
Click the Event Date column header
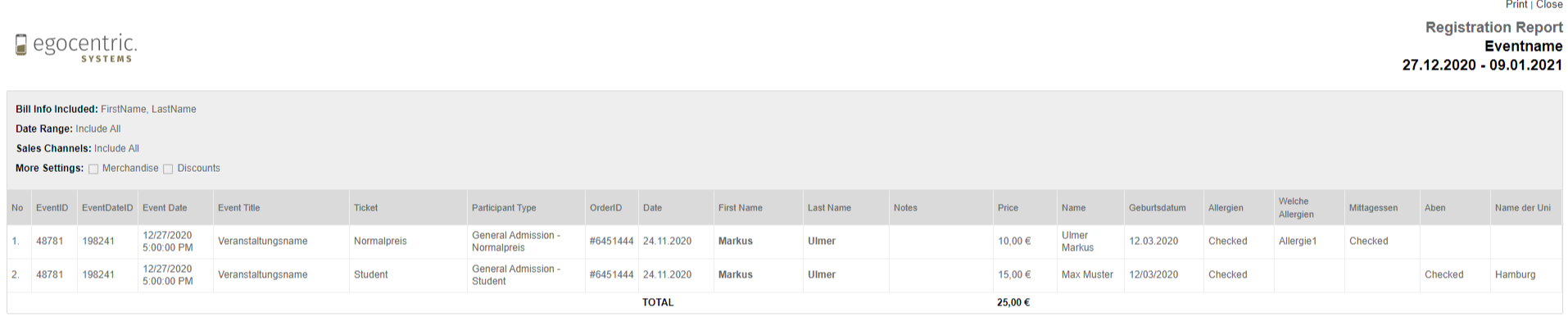point(165,208)
